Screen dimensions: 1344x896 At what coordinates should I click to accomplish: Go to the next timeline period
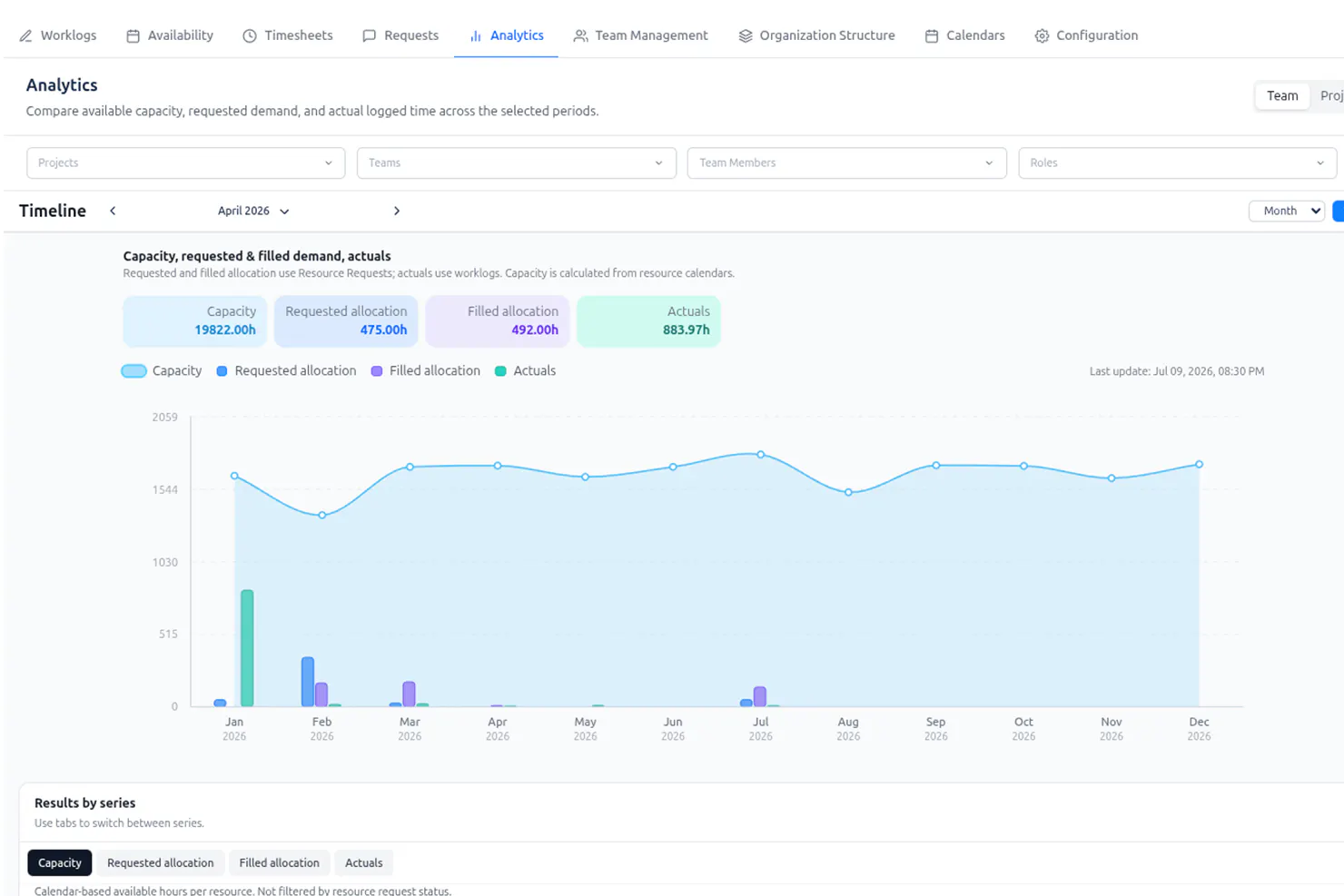pyautogui.click(x=397, y=211)
